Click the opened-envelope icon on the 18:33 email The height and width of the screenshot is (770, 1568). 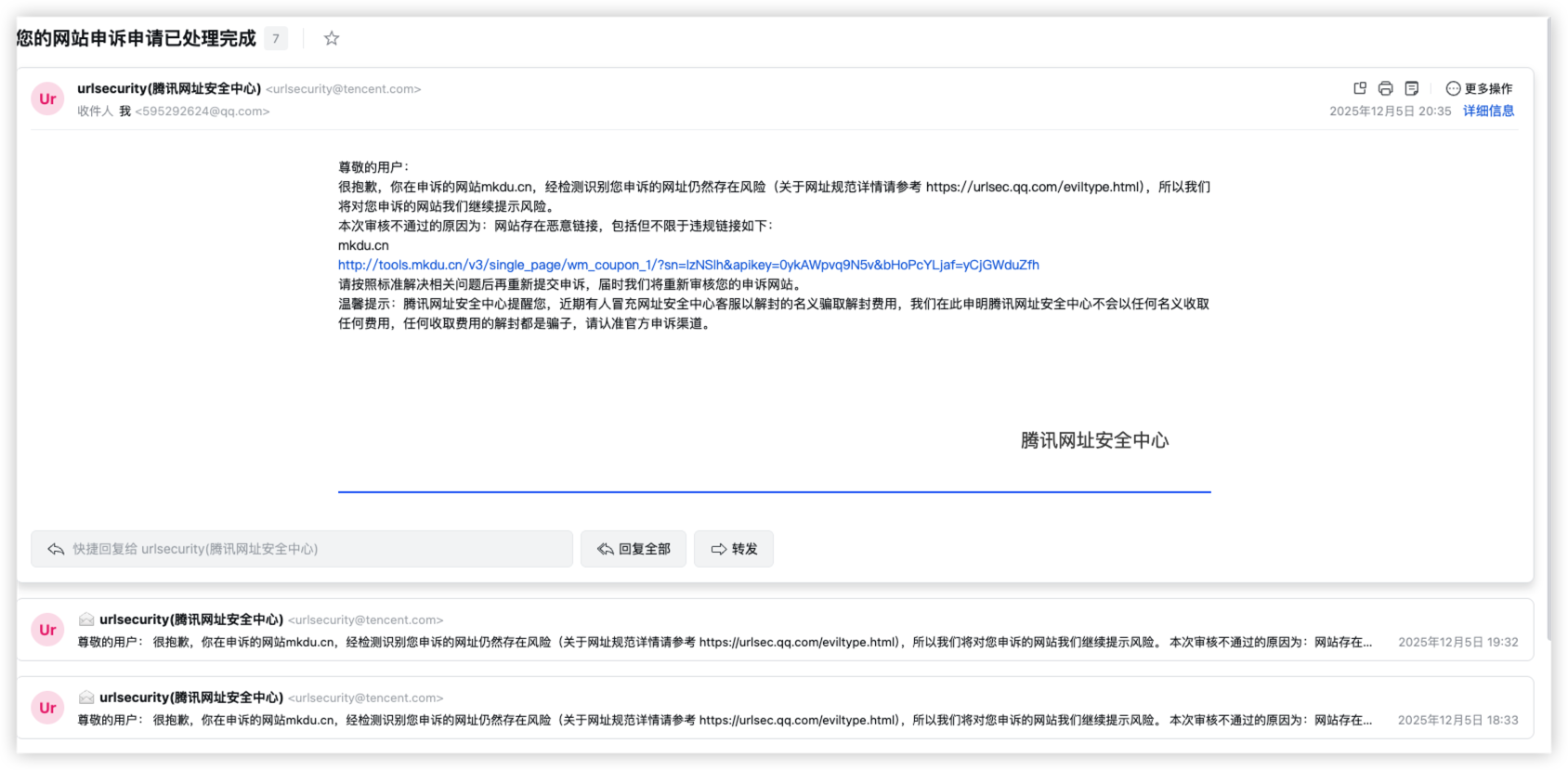coord(86,697)
